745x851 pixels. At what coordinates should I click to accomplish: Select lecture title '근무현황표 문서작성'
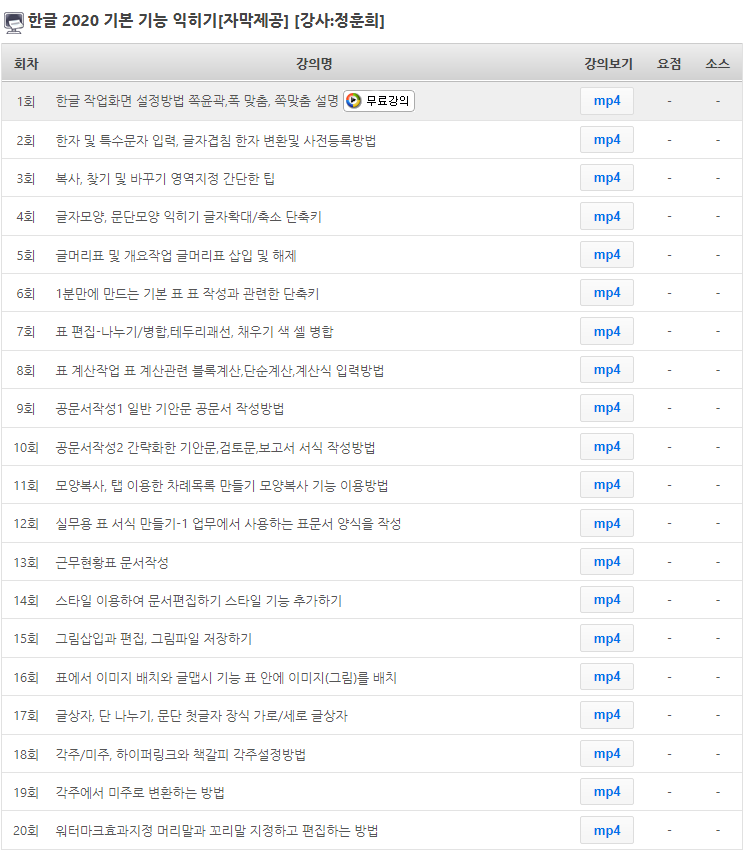click(112, 563)
